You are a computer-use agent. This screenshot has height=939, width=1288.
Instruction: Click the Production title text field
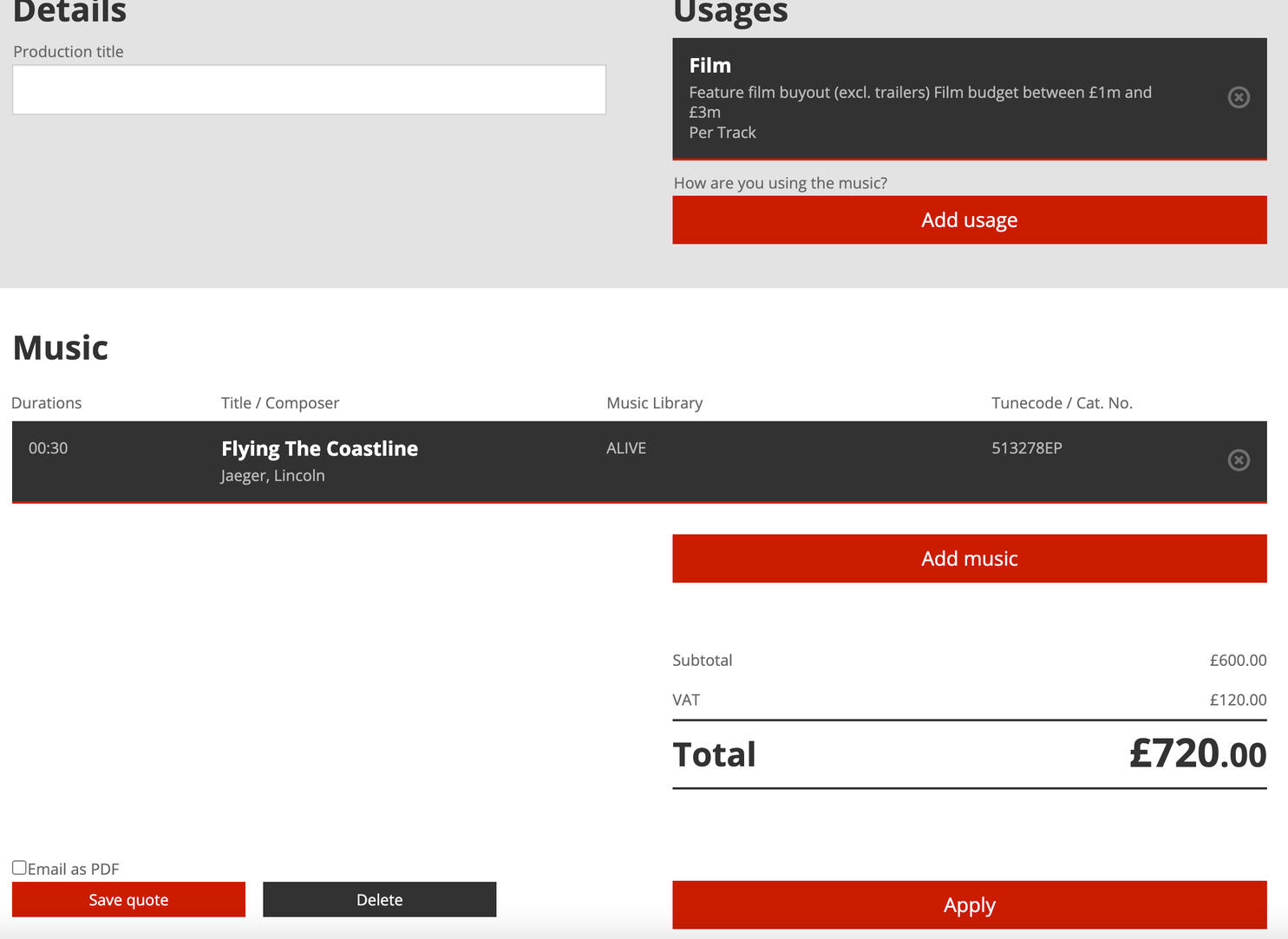[309, 90]
